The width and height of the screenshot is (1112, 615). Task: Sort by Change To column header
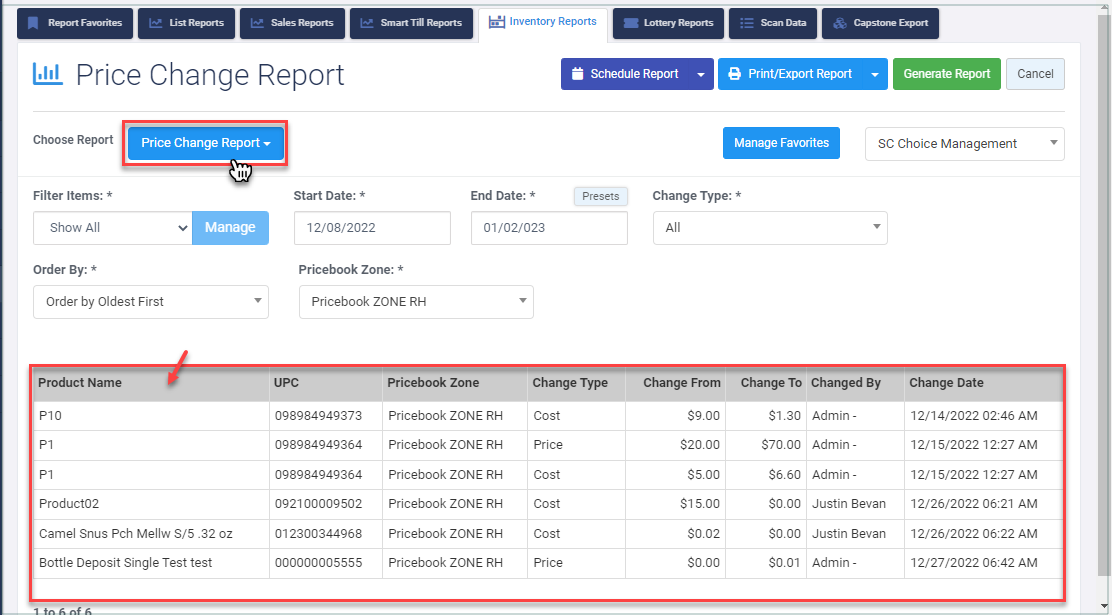click(766, 384)
